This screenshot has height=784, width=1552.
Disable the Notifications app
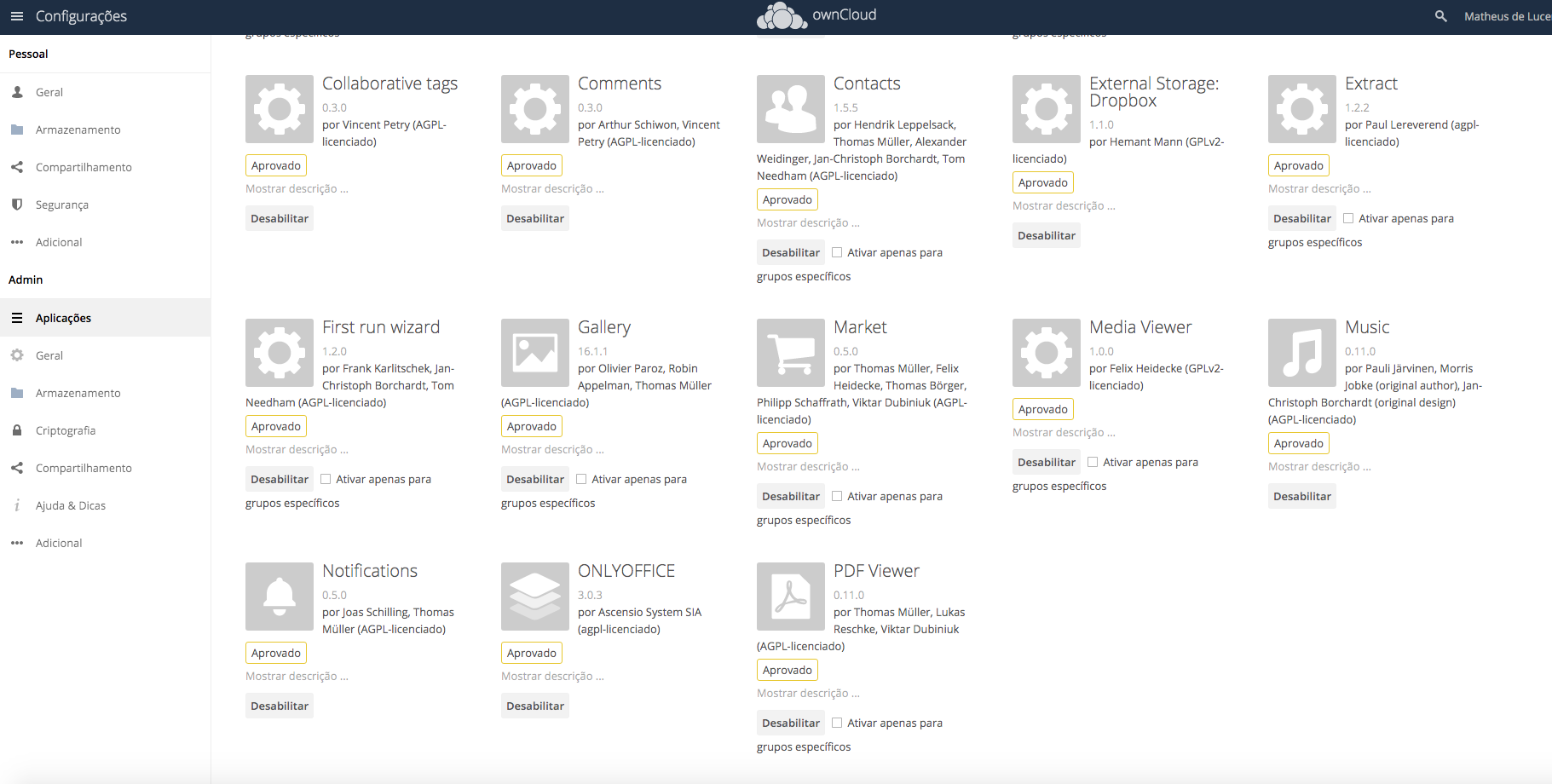280,706
